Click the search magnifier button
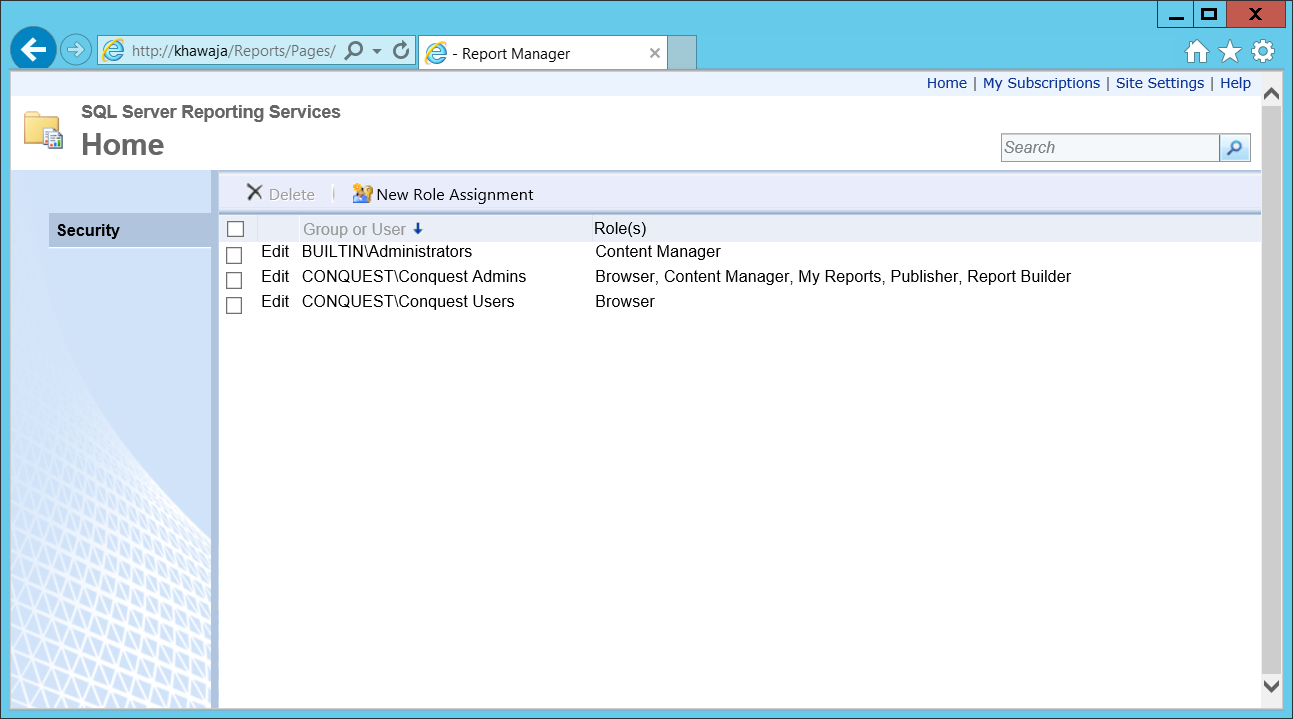This screenshot has height=719, width=1293. click(1235, 148)
